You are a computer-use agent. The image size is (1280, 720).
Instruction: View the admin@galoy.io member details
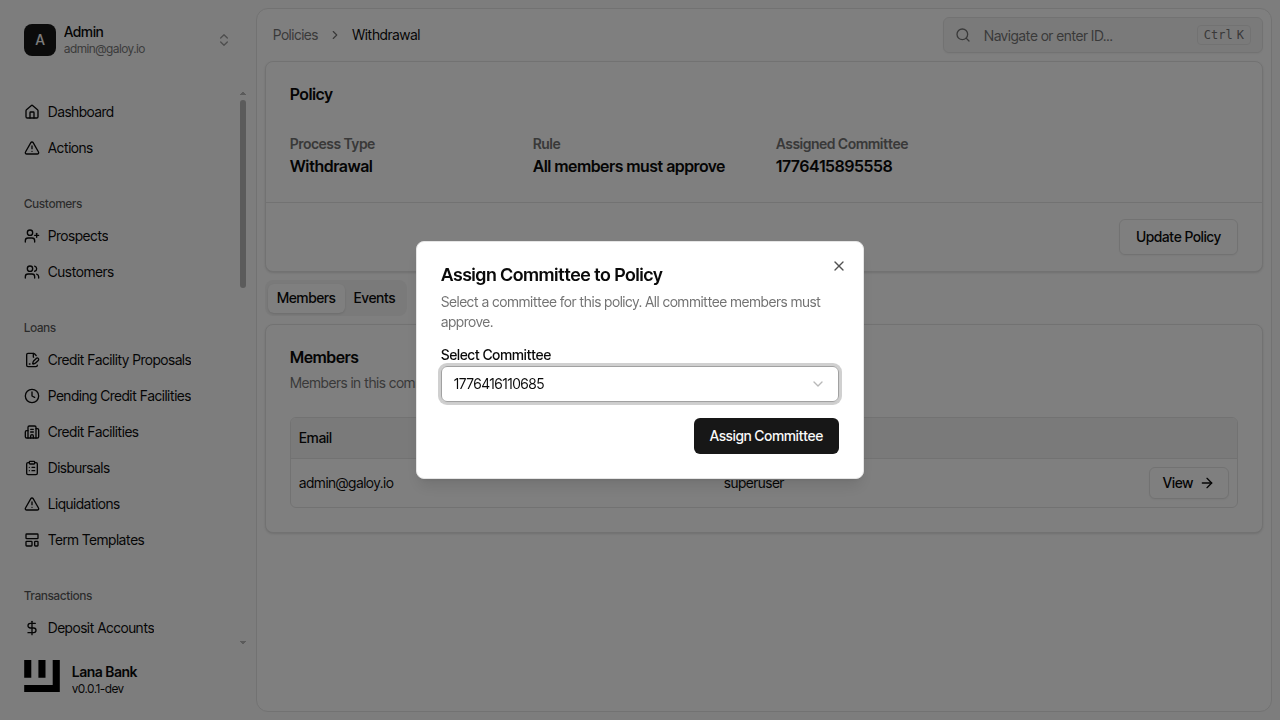(1188, 482)
